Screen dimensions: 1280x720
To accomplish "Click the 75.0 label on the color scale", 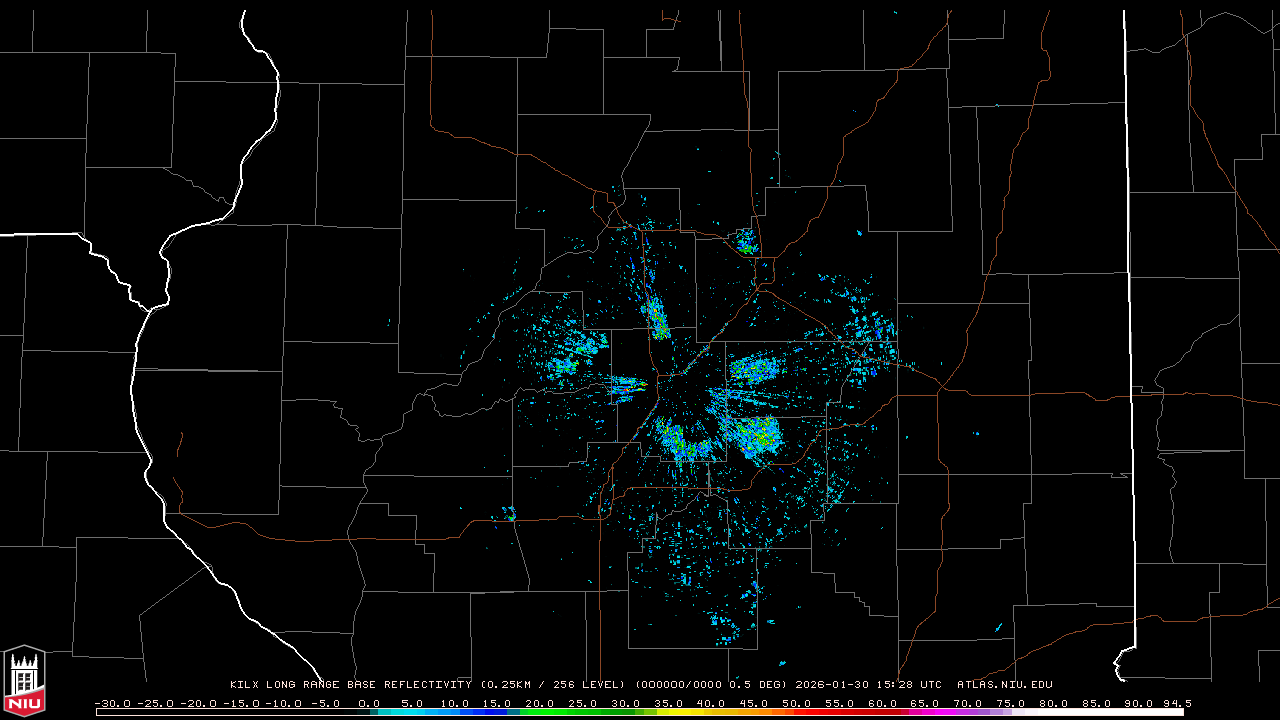I will [x=1011, y=703].
